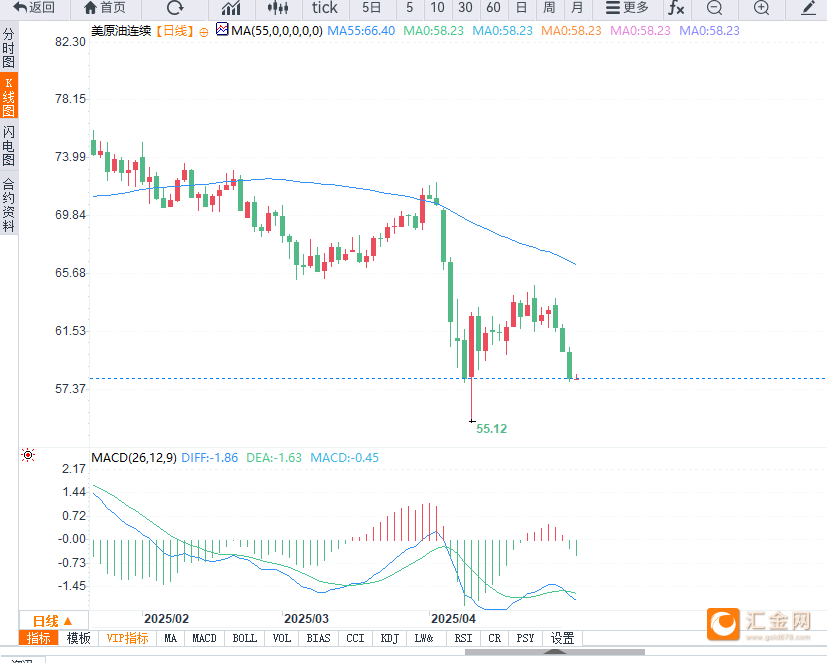Open the 设置 indicator settings

tap(562, 638)
